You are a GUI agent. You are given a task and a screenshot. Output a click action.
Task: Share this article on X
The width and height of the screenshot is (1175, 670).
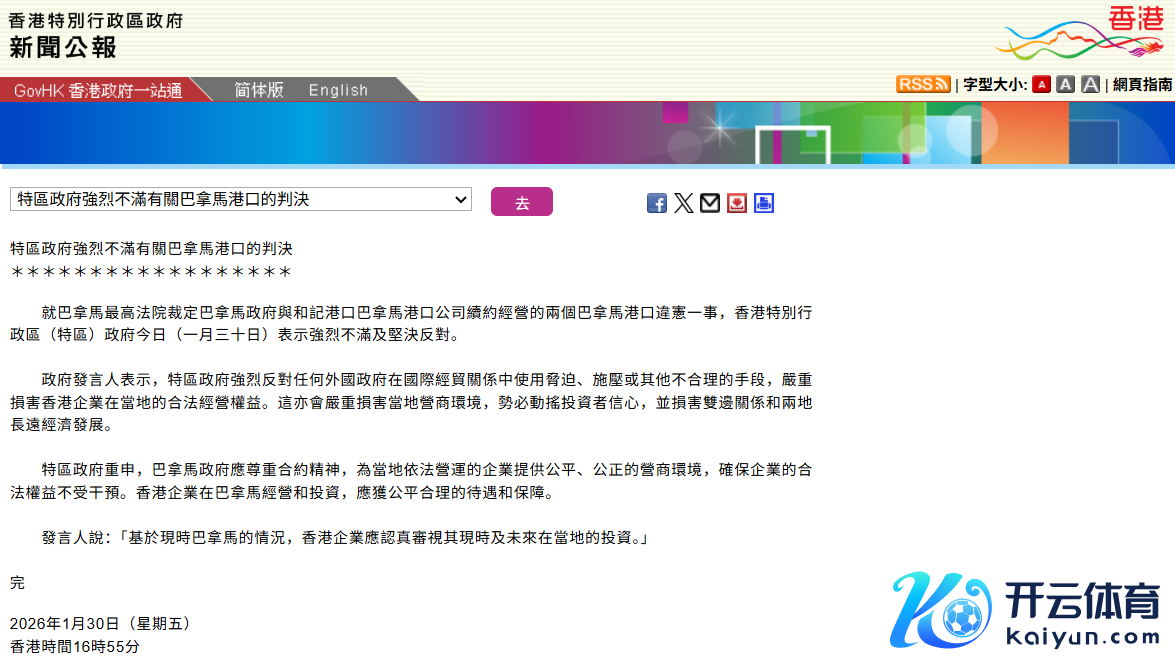(x=683, y=203)
